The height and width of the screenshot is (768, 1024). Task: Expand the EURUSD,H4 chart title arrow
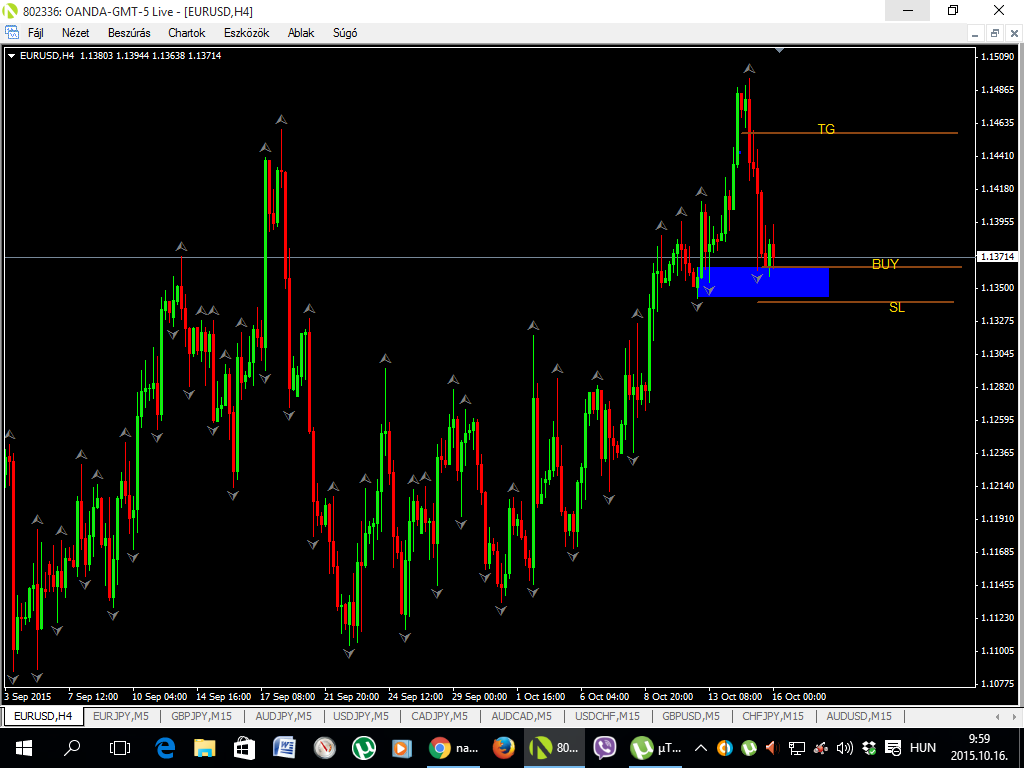[x=11, y=56]
